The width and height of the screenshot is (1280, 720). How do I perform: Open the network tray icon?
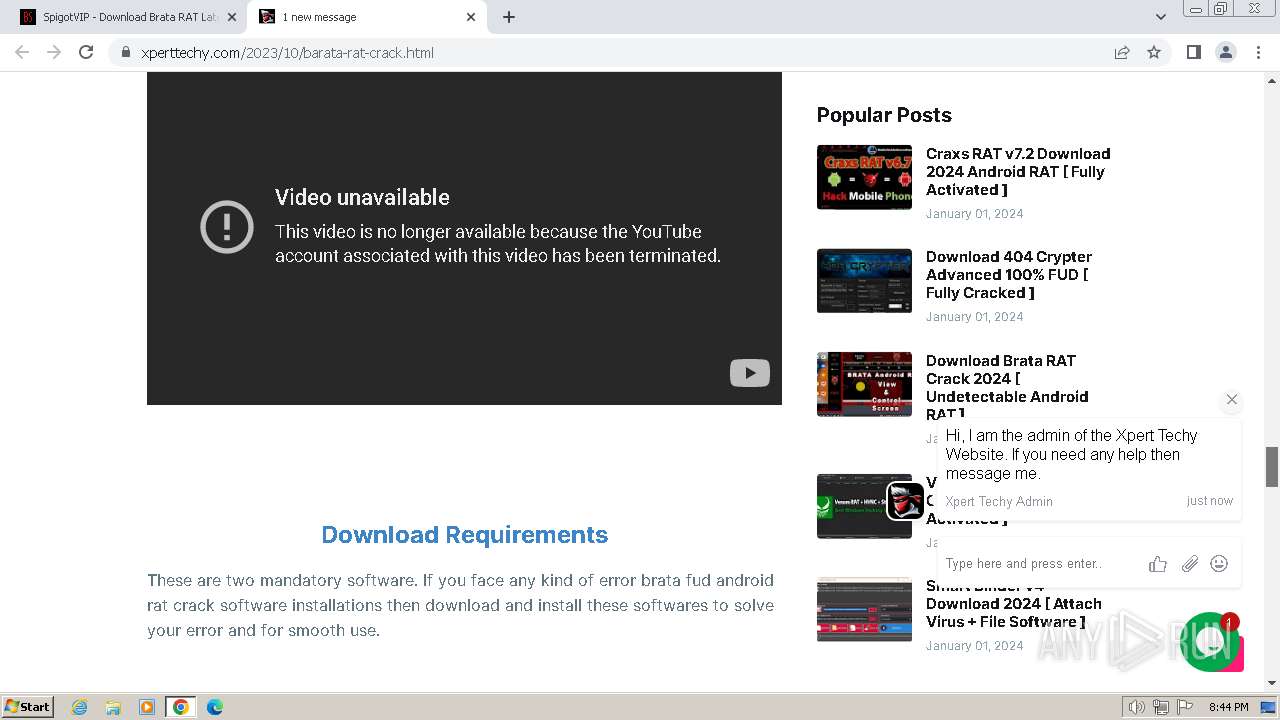pos(1161,707)
